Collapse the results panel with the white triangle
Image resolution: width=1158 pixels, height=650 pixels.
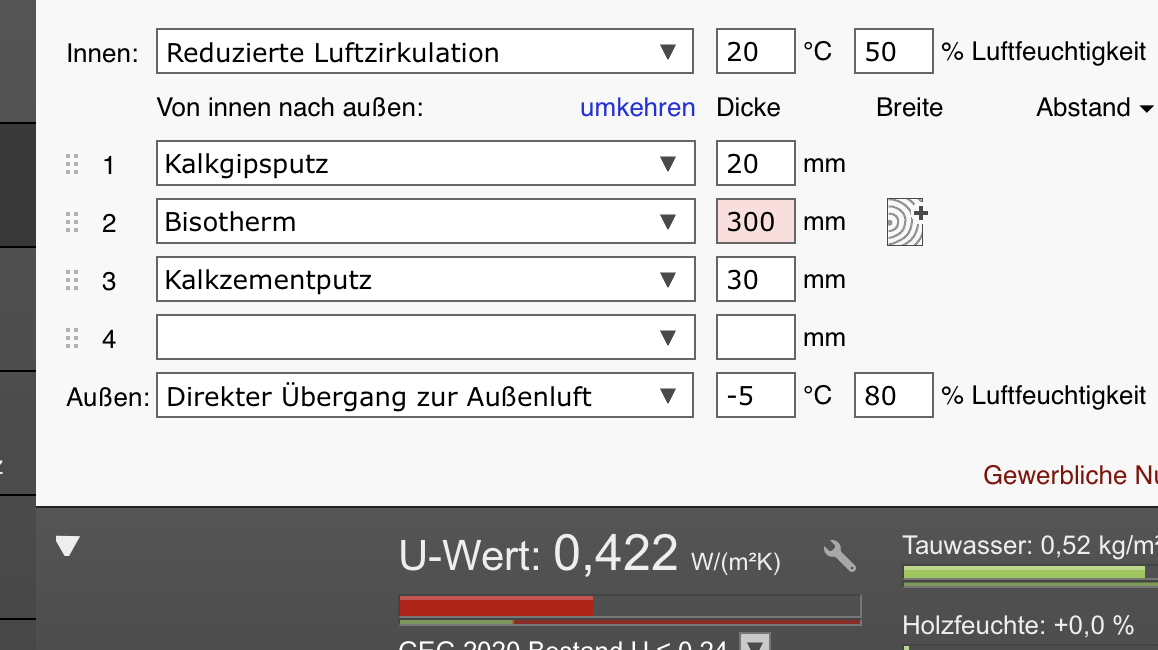click(x=67, y=546)
